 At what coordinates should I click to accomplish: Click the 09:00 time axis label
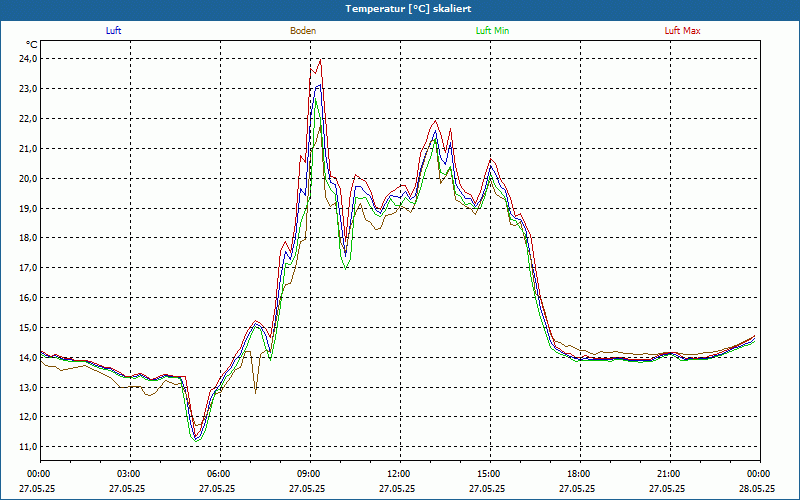(x=311, y=474)
